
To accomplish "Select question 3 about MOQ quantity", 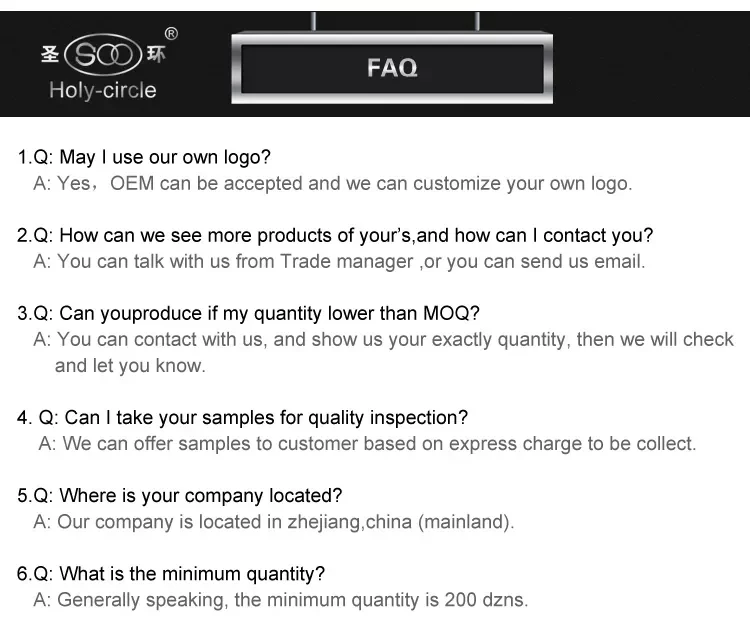I will tap(248, 313).
